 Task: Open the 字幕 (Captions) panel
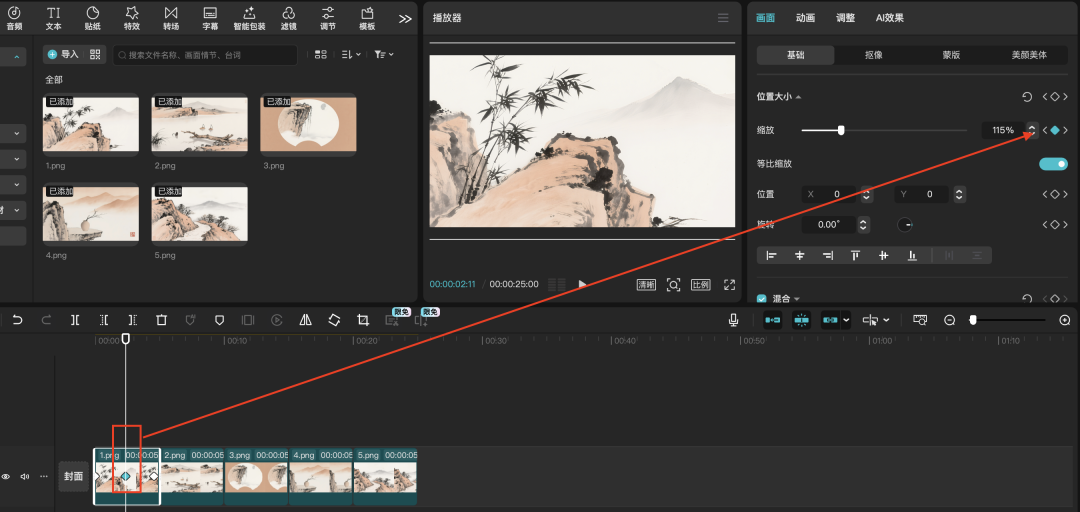pos(210,19)
